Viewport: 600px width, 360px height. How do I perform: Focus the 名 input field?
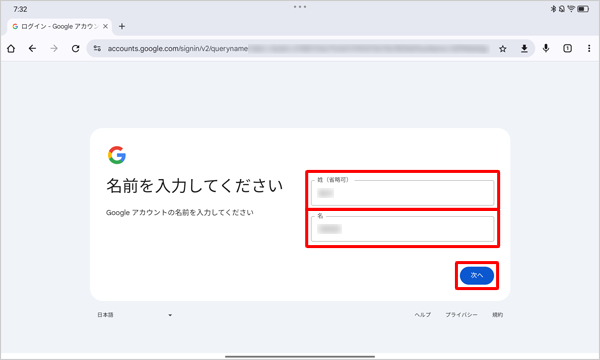(403, 229)
